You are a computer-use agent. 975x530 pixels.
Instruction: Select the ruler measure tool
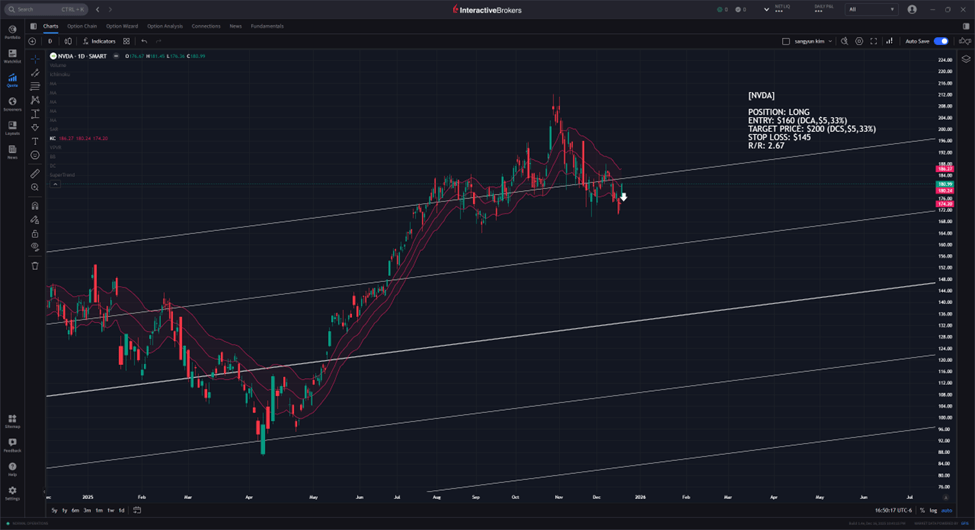tap(35, 173)
